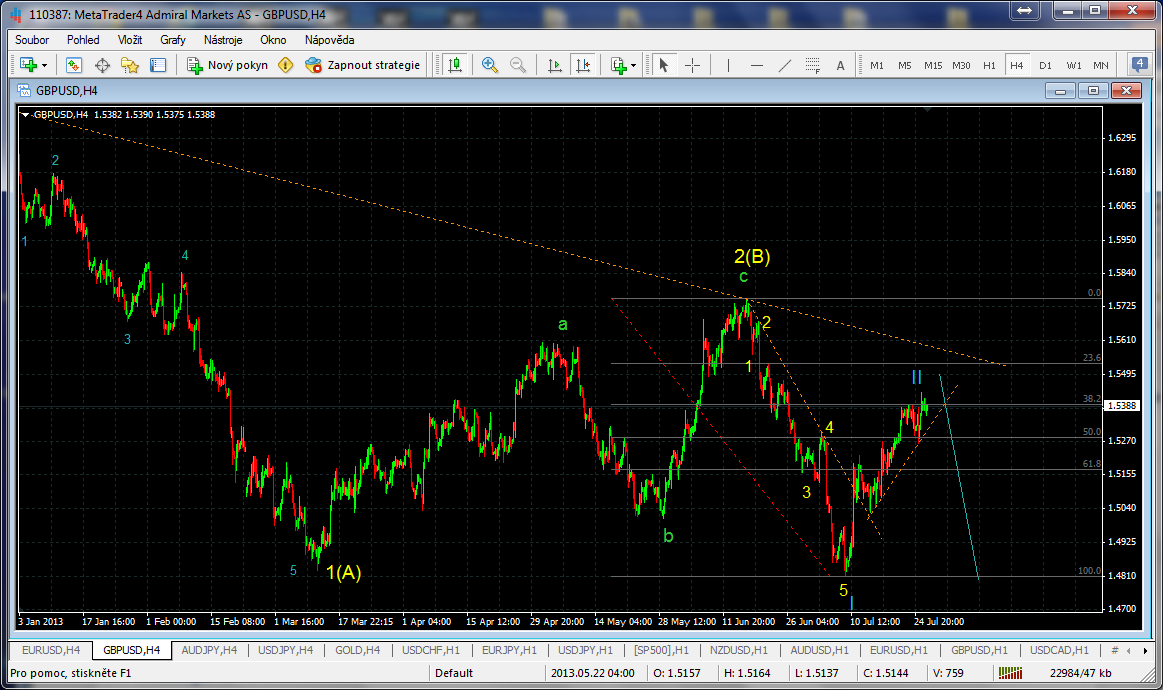Draw a horizontal line tool
Image resolution: width=1163 pixels, height=690 pixels.
(x=757, y=65)
